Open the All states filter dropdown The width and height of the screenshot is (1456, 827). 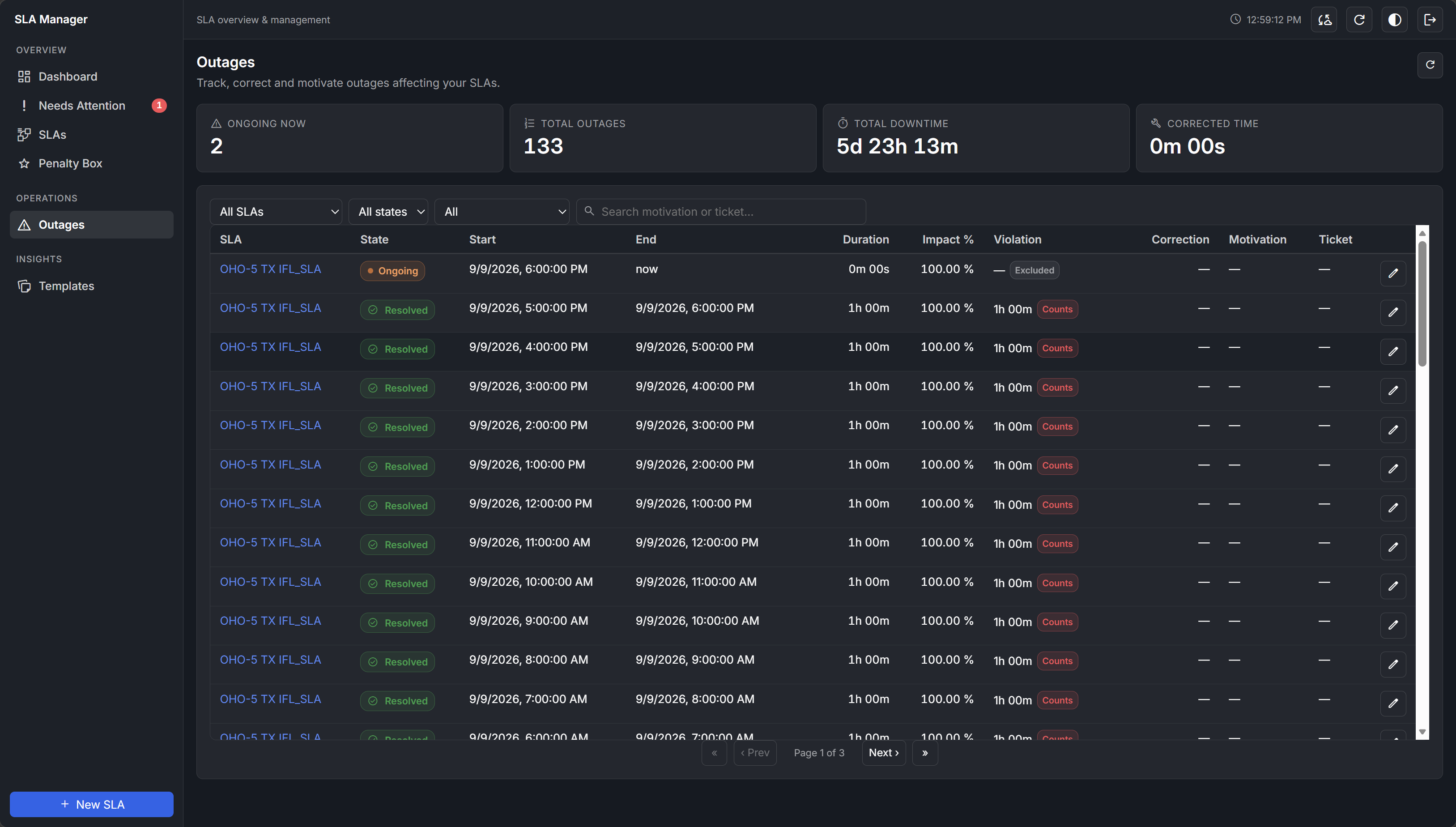click(x=388, y=212)
